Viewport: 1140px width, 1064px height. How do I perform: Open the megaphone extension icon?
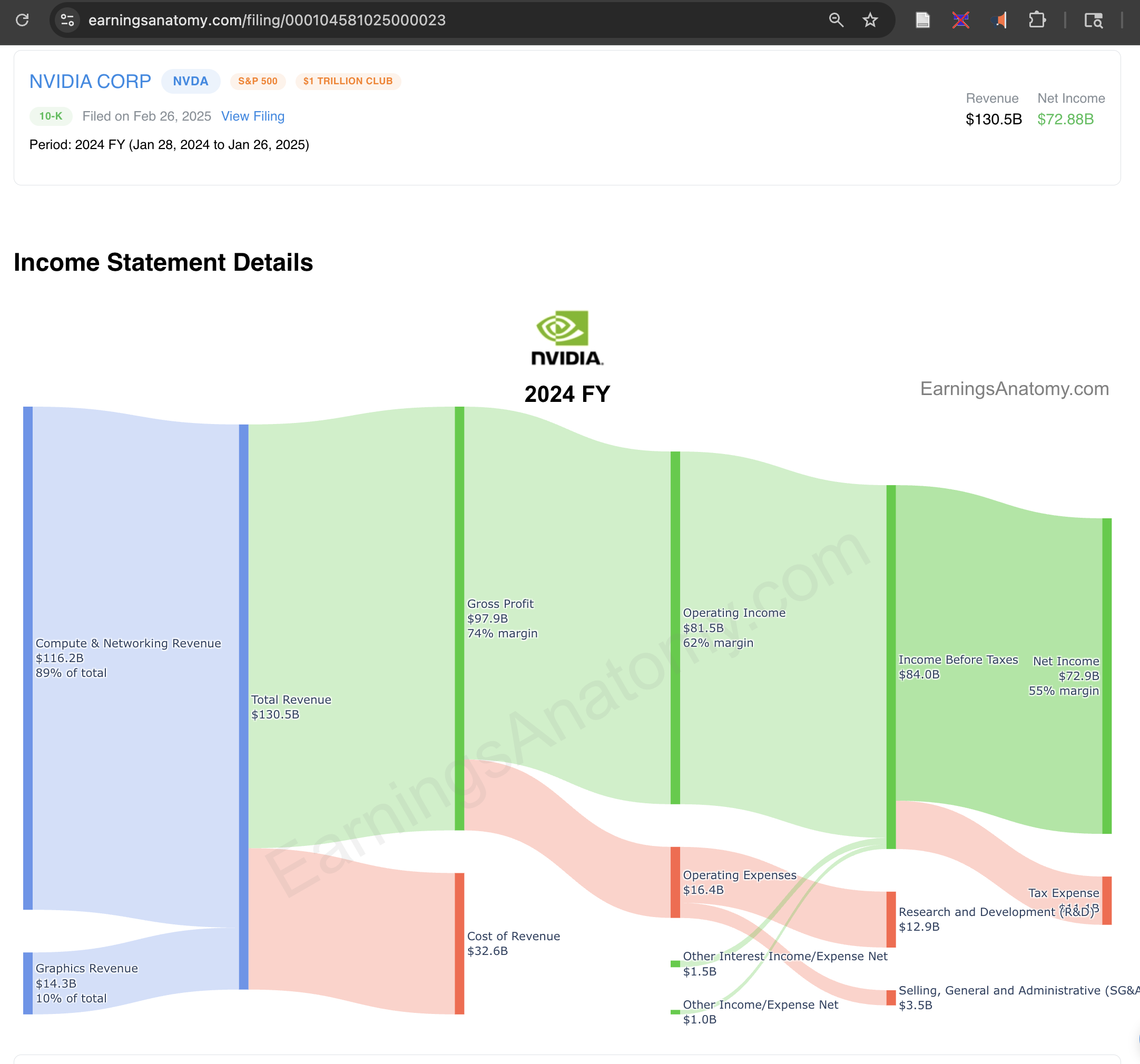[999, 20]
